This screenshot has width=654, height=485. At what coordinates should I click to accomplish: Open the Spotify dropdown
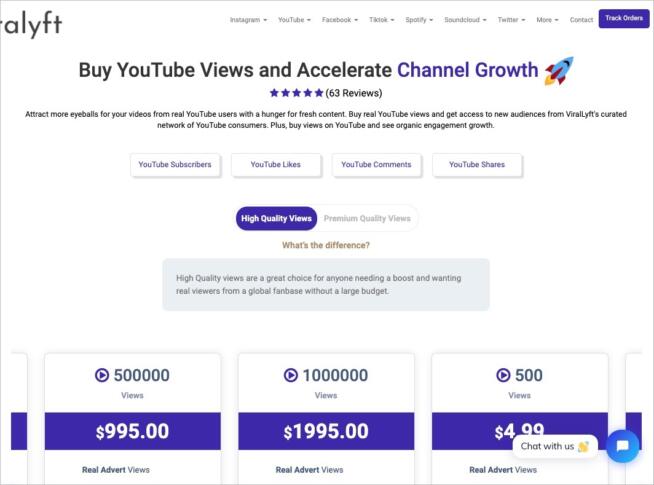point(419,20)
